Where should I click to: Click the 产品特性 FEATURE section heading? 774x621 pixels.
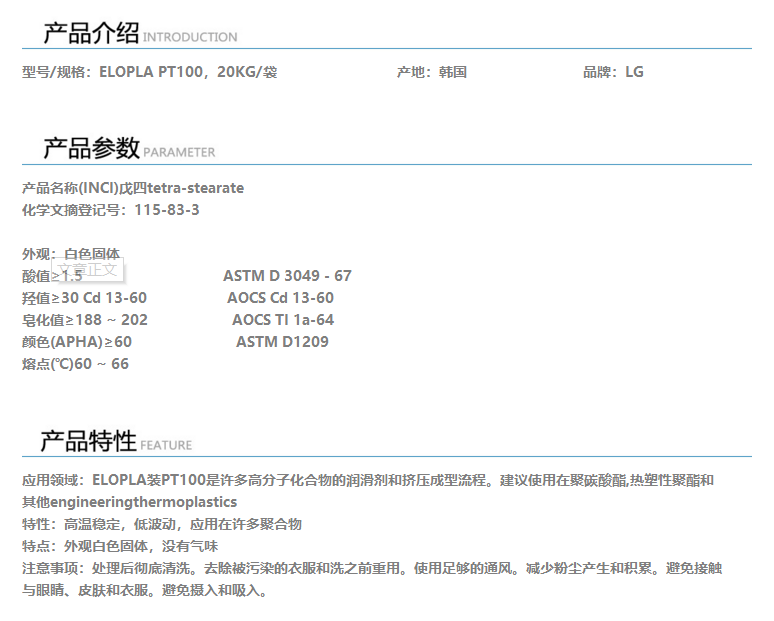pos(115,442)
